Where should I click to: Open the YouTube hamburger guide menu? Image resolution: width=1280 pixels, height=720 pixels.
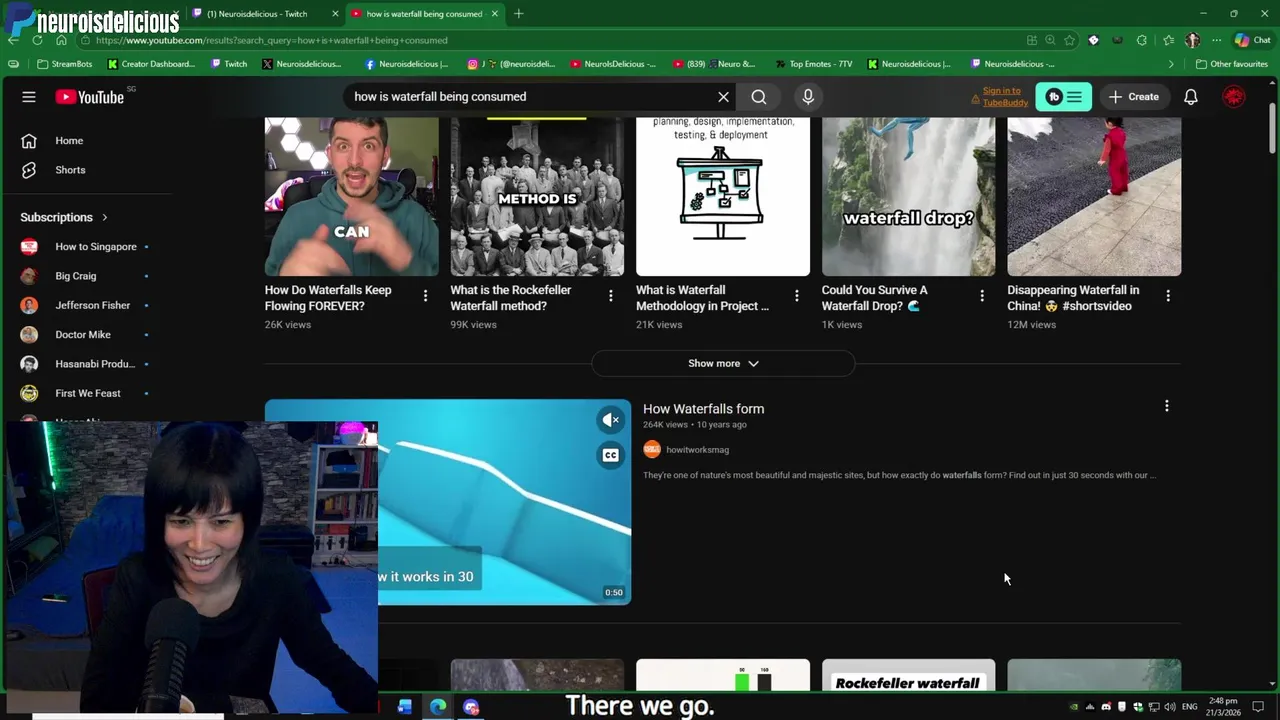click(x=29, y=97)
